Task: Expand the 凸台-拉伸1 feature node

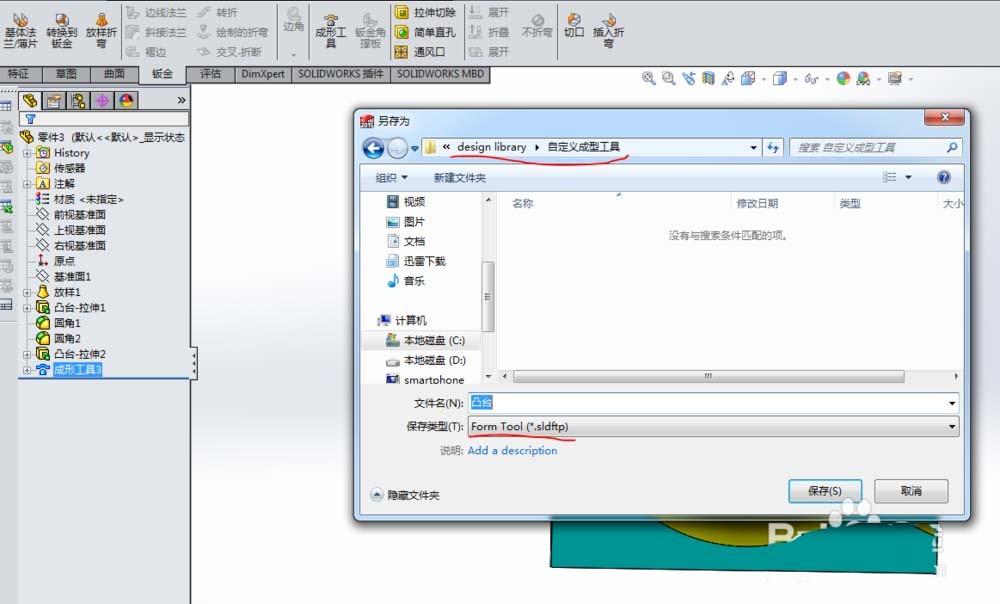Action: [29, 307]
